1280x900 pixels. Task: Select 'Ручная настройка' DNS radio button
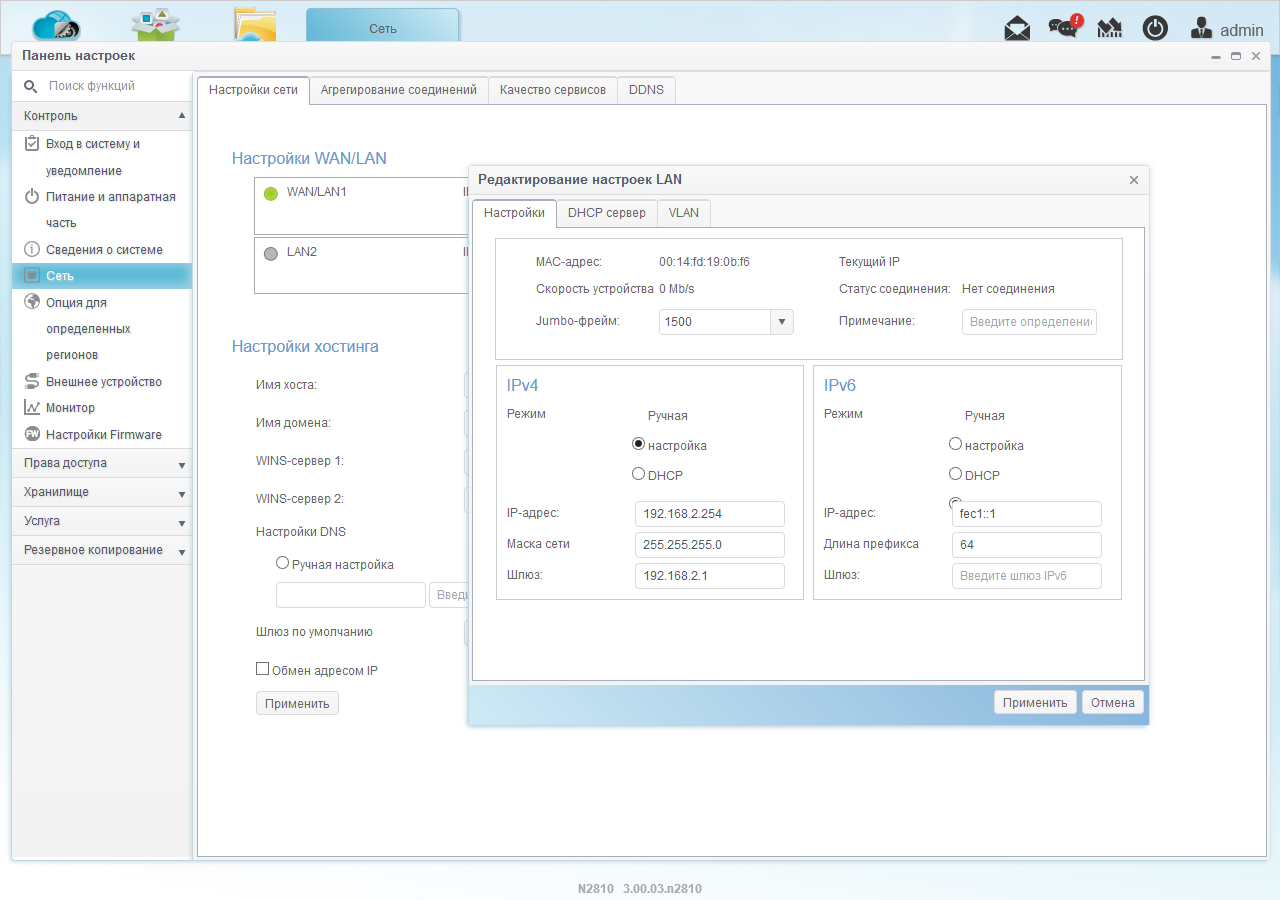(x=282, y=563)
